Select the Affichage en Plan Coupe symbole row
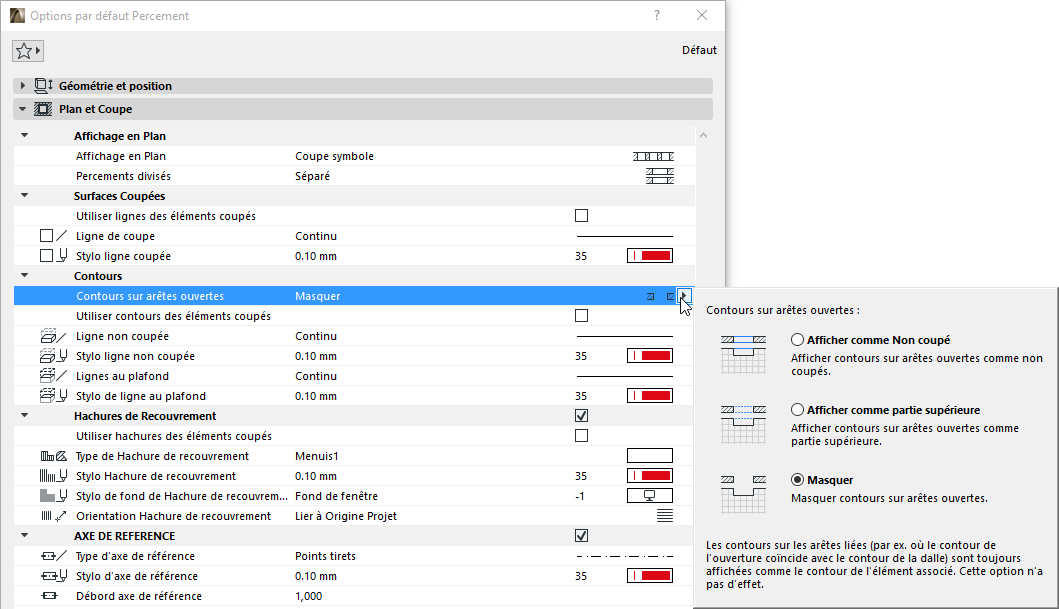The width and height of the screenshot is (1059, 609). 354,156
